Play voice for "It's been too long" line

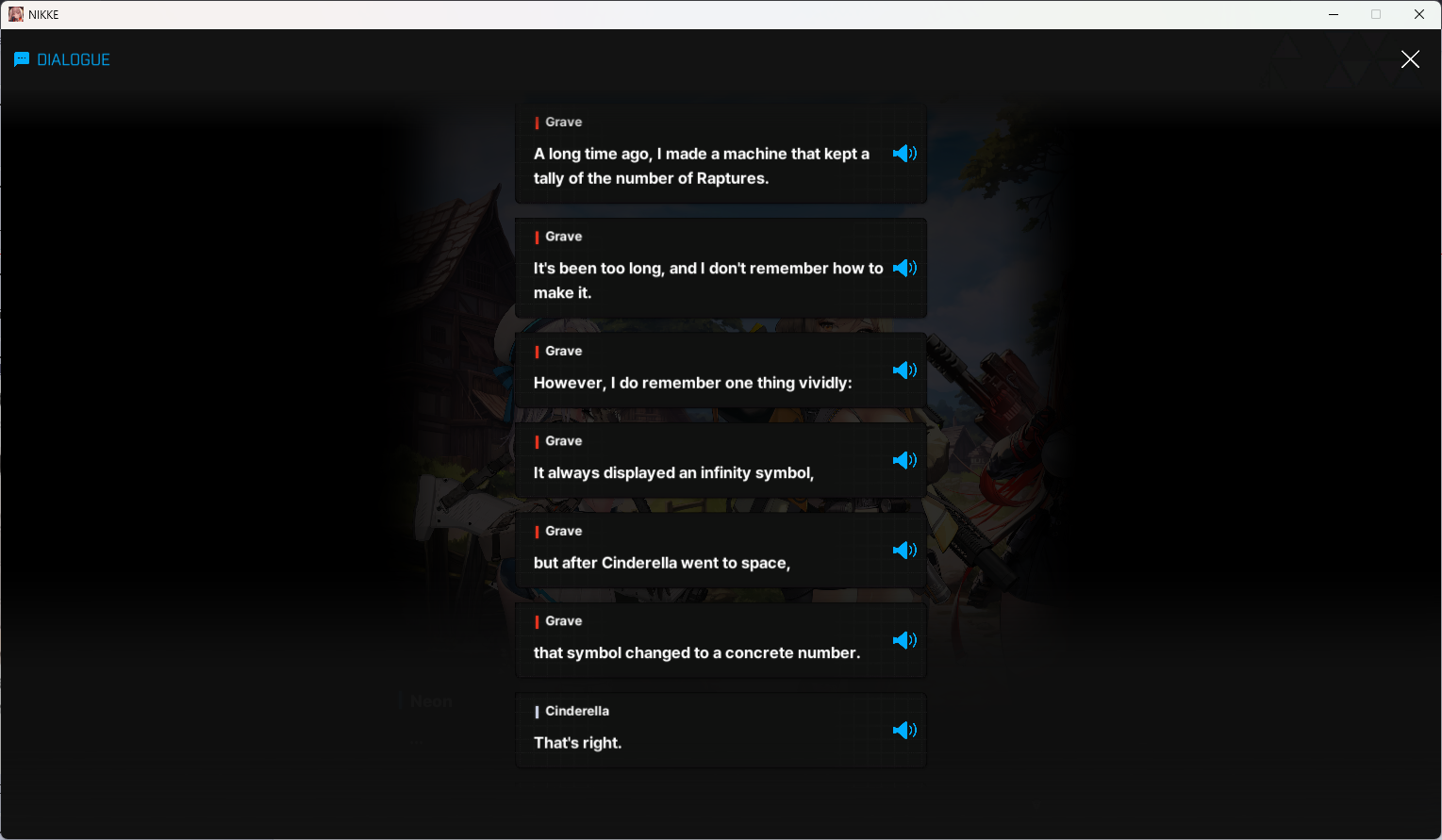pyautogui.click(x=904, y=268)
